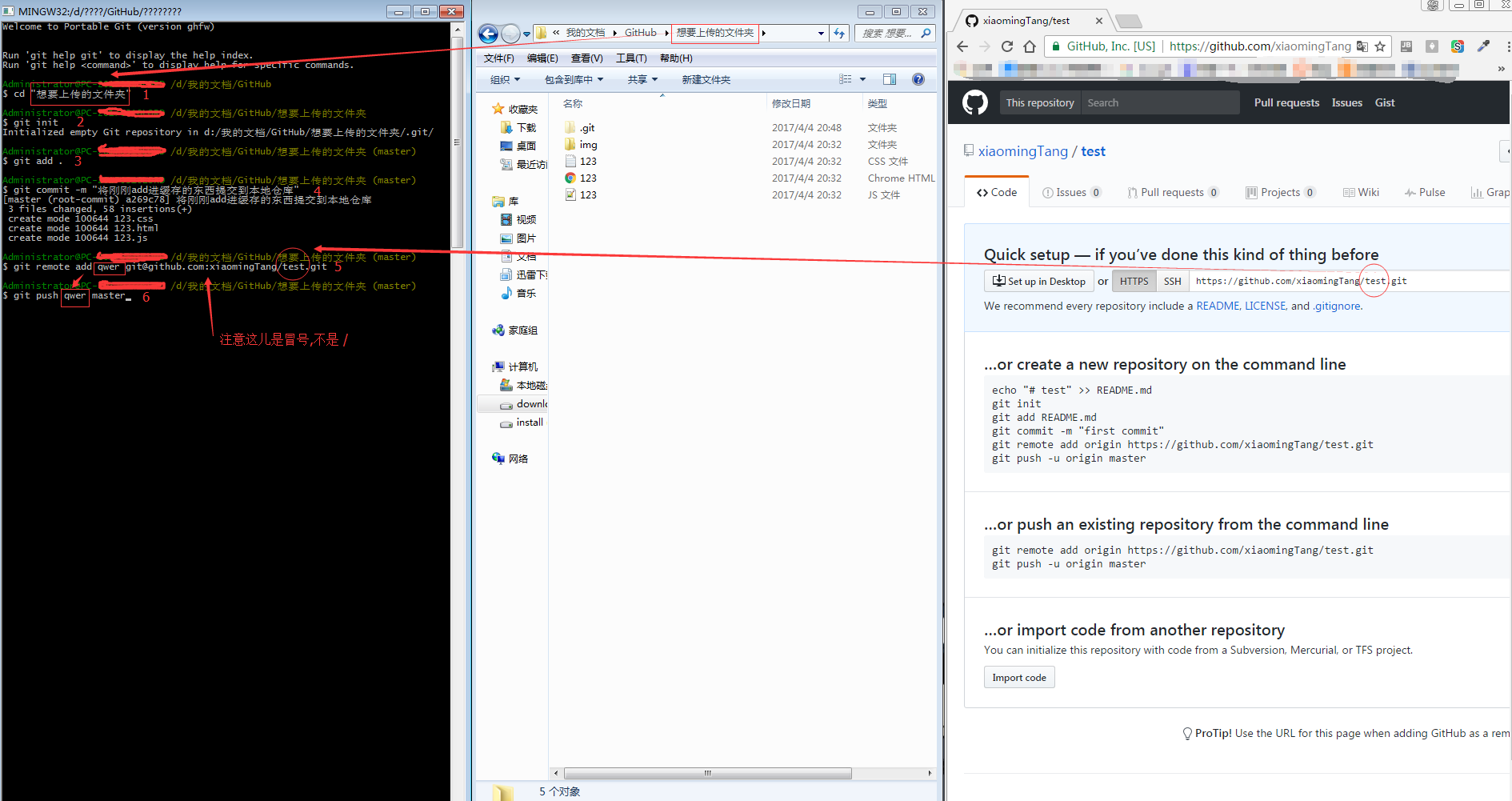Image resolution: width=1512 pixels, height=801 pixels.
Task: Open the 查看(V) menu in Explorer
Action: tap(586, 58)
